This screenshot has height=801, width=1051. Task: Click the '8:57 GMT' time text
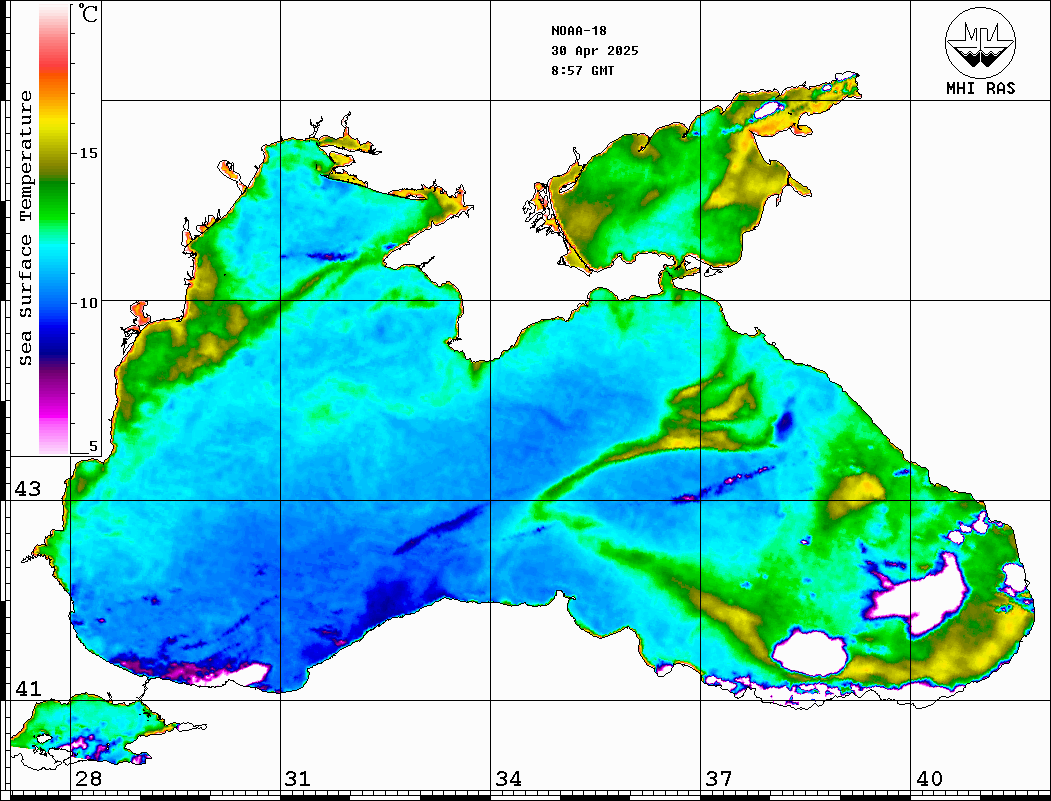tap(582, 70)
